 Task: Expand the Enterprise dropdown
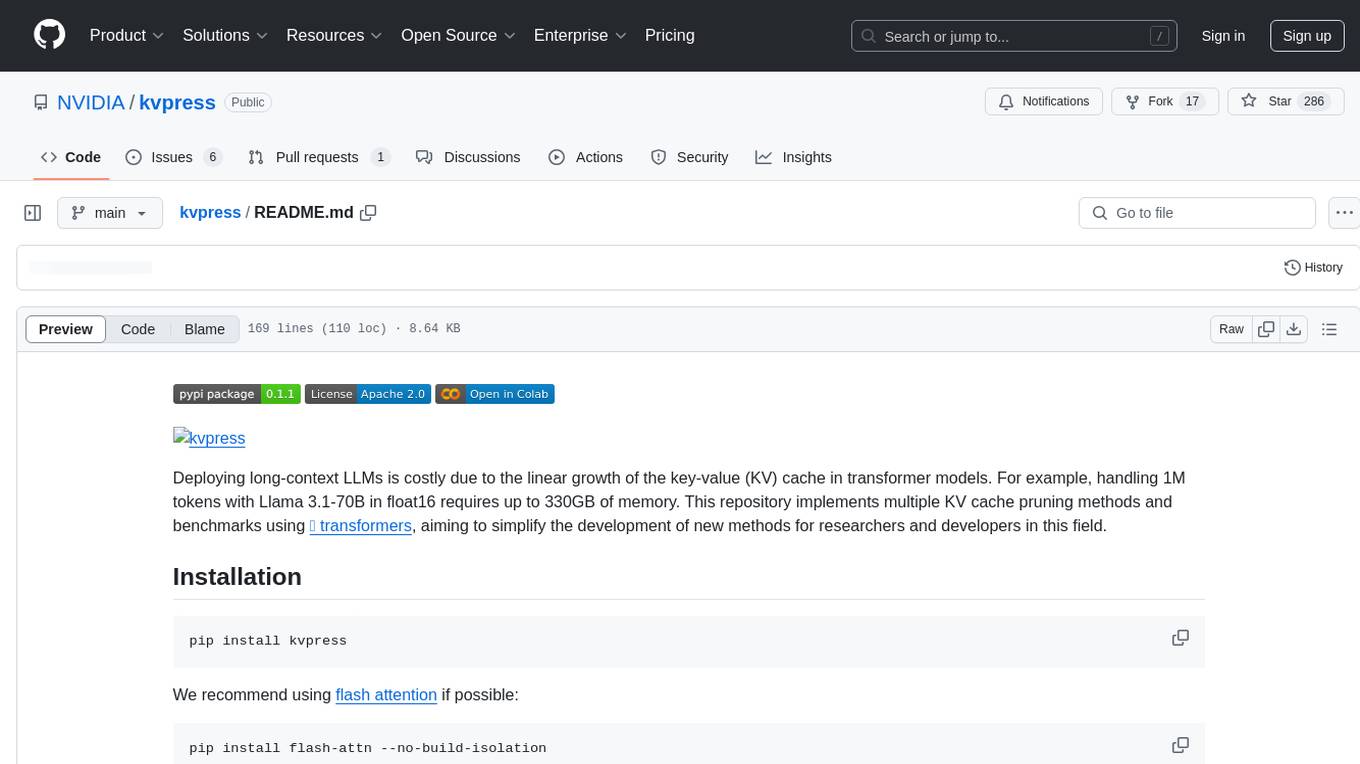tap(580, 35)
